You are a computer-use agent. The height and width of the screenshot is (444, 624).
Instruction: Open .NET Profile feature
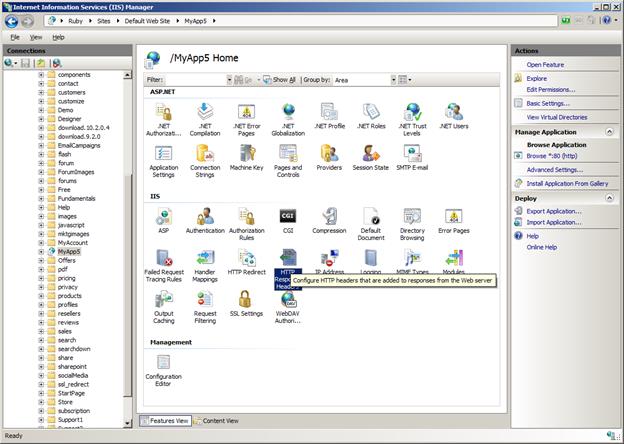tap(330, 116)
